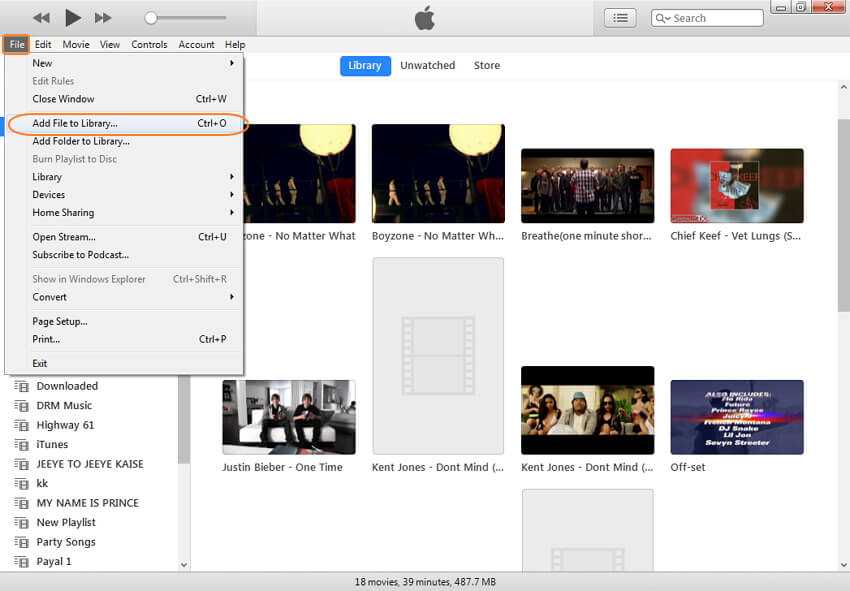Viewport: 850px width, 591px height.
Task: Click the playlist icon beside Party Songs
Action: point(21,542)
